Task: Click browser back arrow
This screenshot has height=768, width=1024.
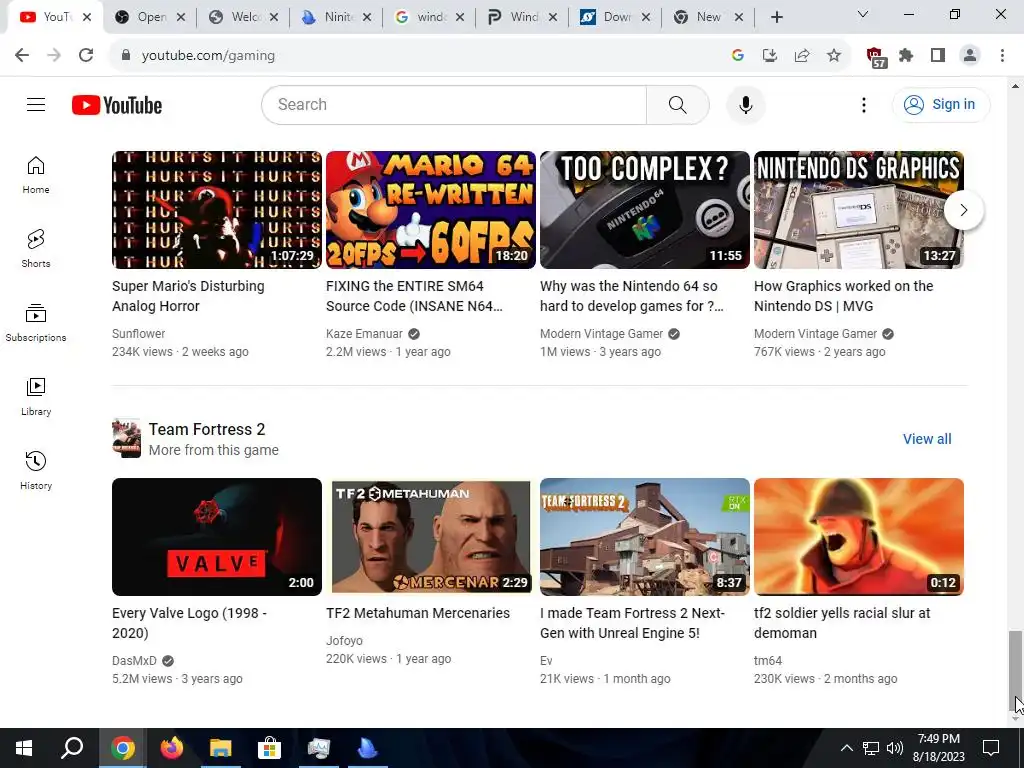Action: pyautogui.click(x=22, y=56)
